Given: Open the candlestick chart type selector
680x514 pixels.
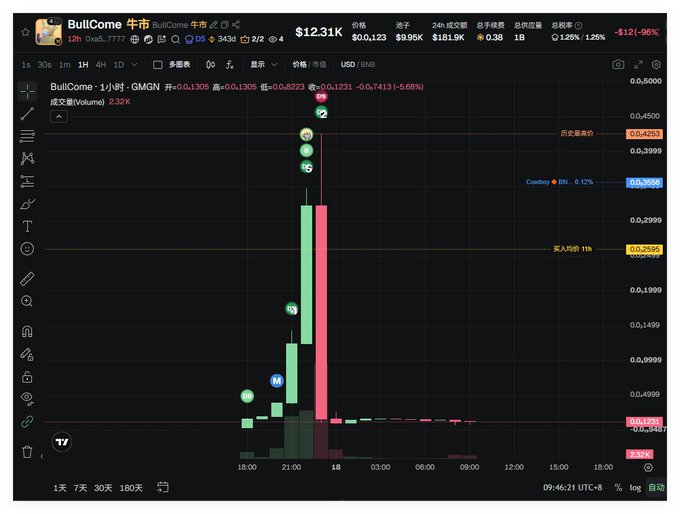Looking at the screenshot, I should coord(210,65).
